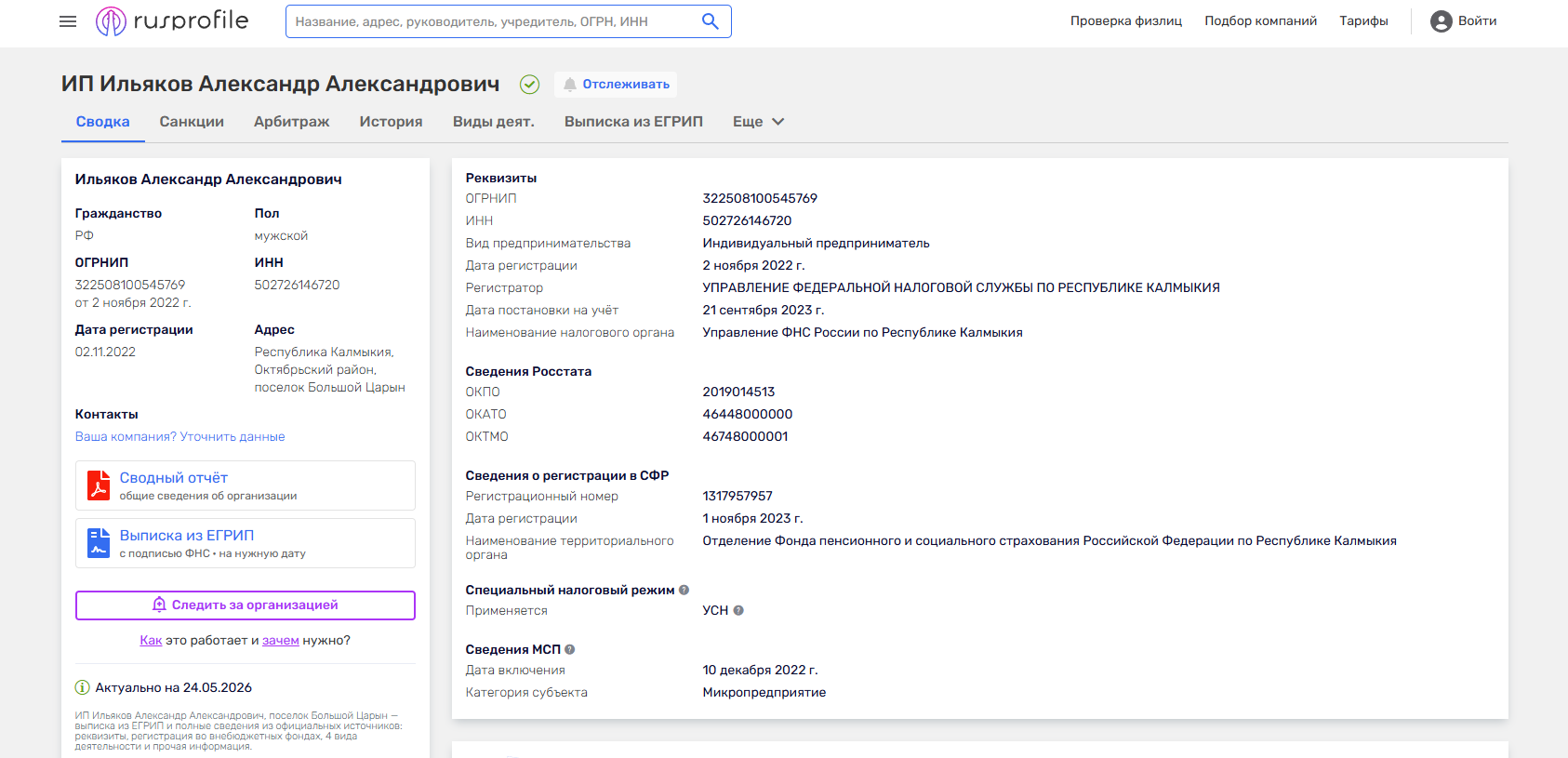Click the ОКАТО value 46448000000

[x=748, y=415]
